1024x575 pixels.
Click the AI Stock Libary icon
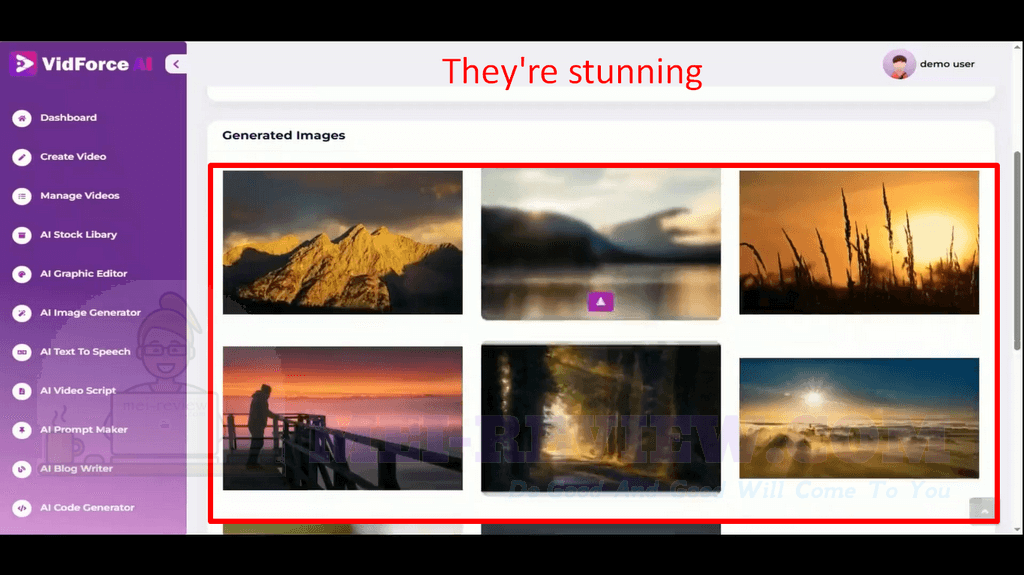coord(22,235)
